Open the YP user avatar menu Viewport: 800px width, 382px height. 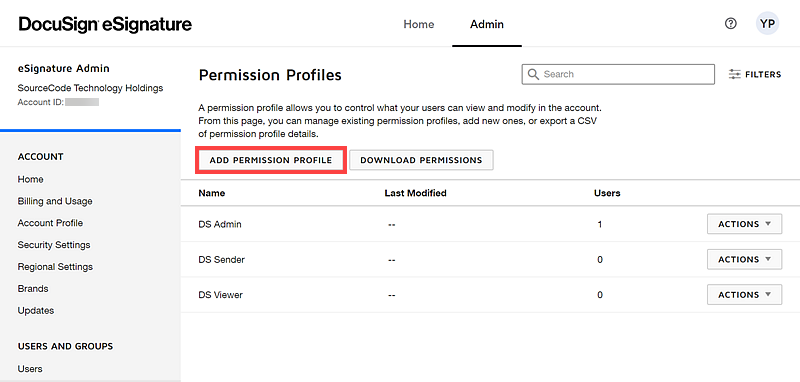pyautogui.click(x=767, y=24)
